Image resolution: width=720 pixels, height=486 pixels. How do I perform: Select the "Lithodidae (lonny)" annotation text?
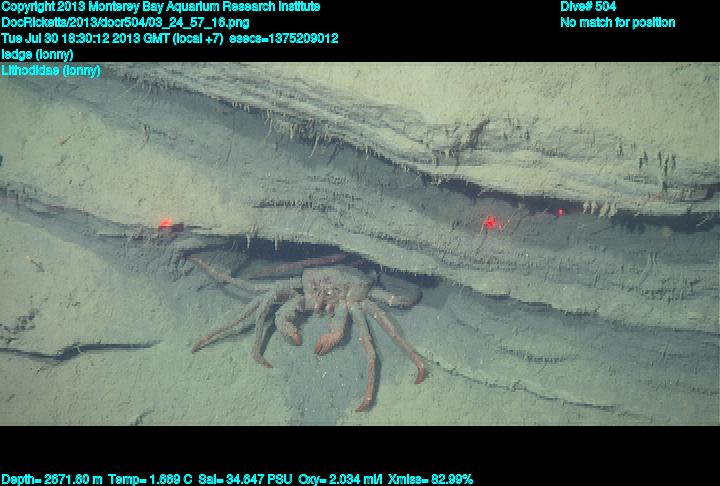[51, 71]
